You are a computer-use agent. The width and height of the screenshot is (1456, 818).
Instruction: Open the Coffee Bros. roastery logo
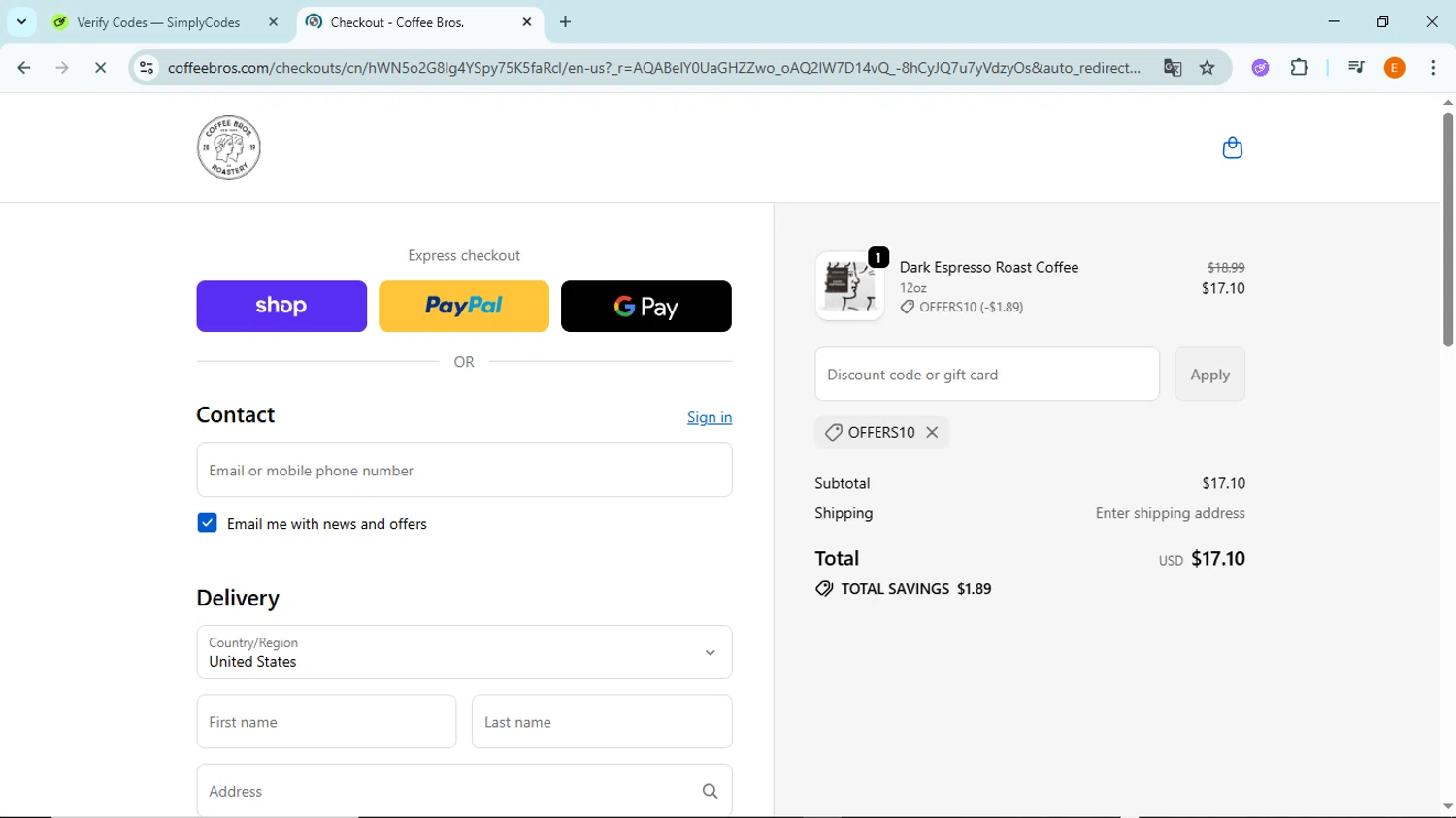click(229, 147)
